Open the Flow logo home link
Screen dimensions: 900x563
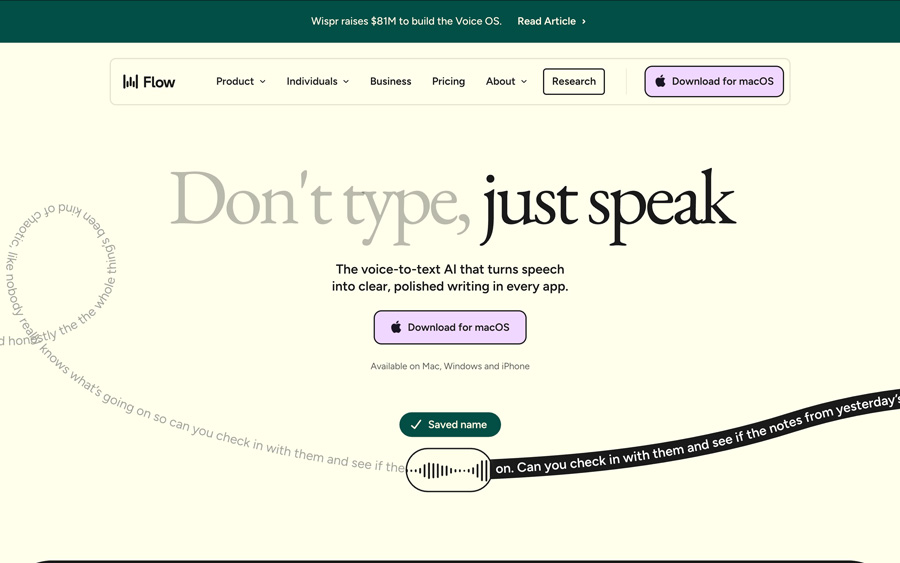[149, 82]
